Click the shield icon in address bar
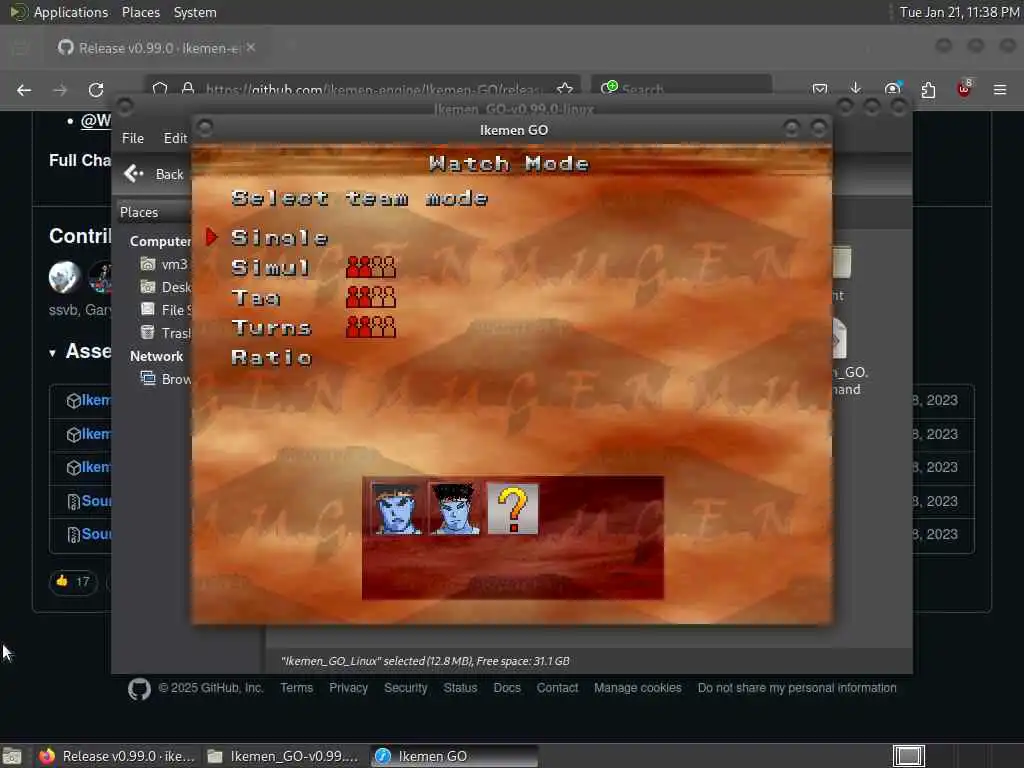 [x=160, y=89]
